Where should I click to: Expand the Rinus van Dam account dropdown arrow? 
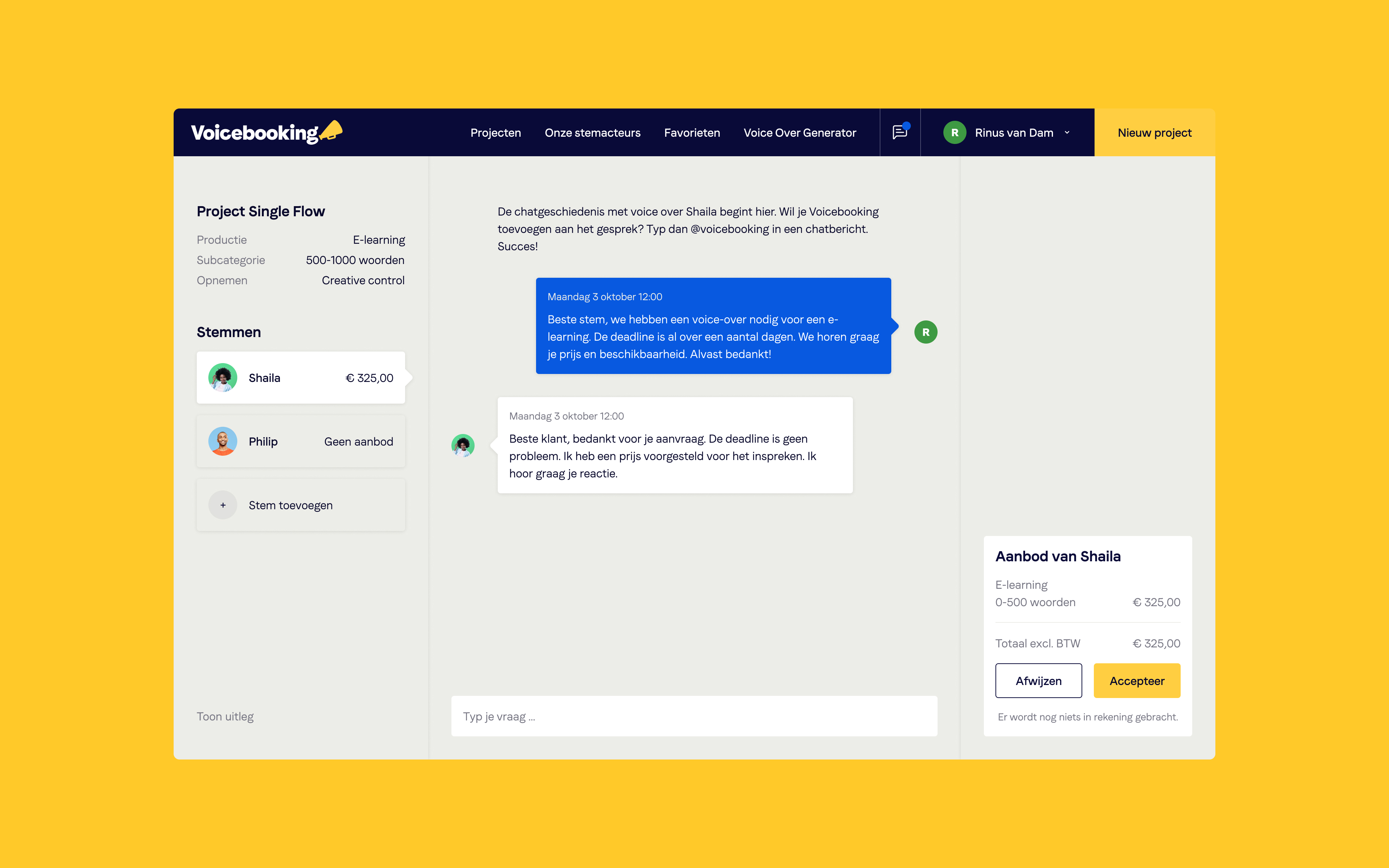(x=1067, y=133)
